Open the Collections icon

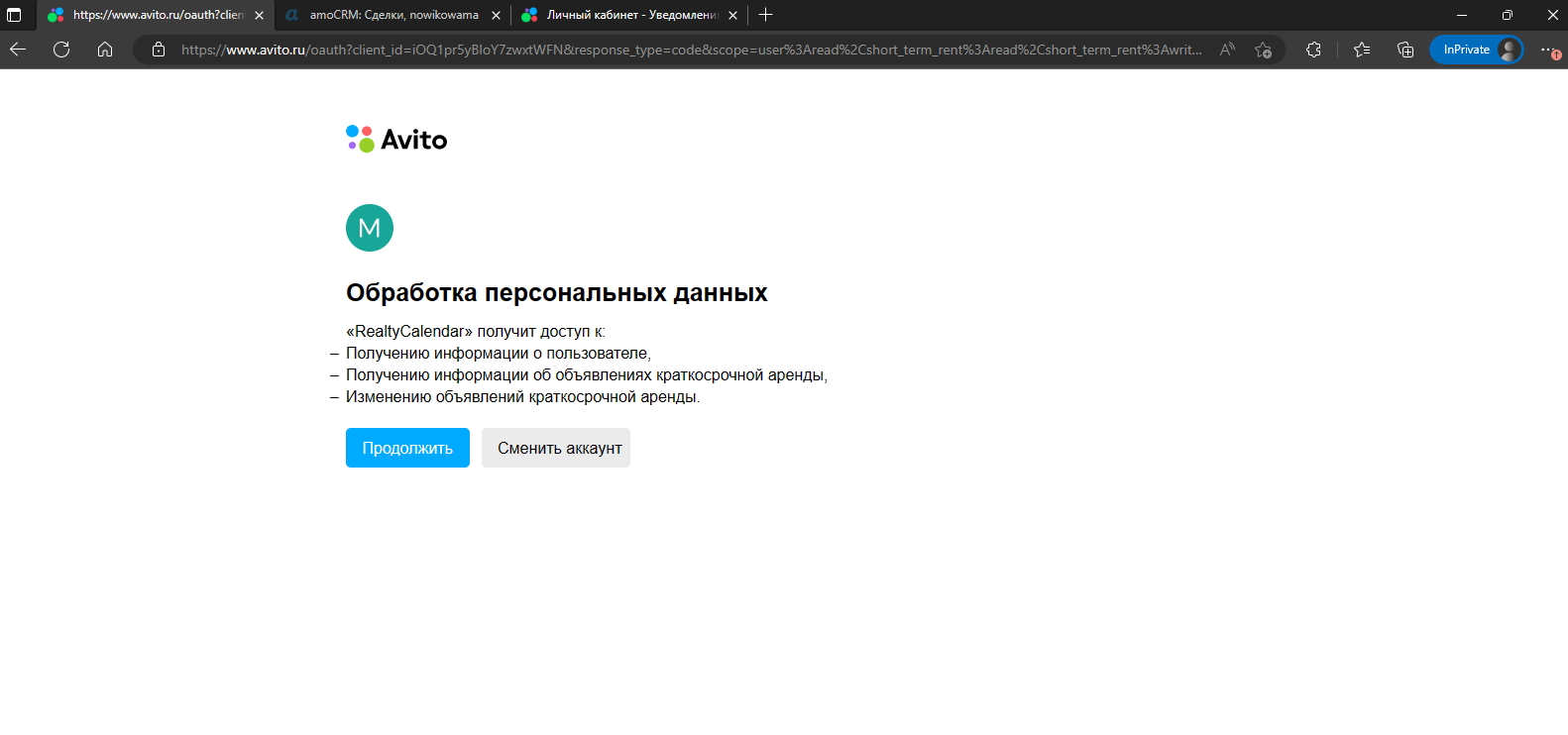1405,50
